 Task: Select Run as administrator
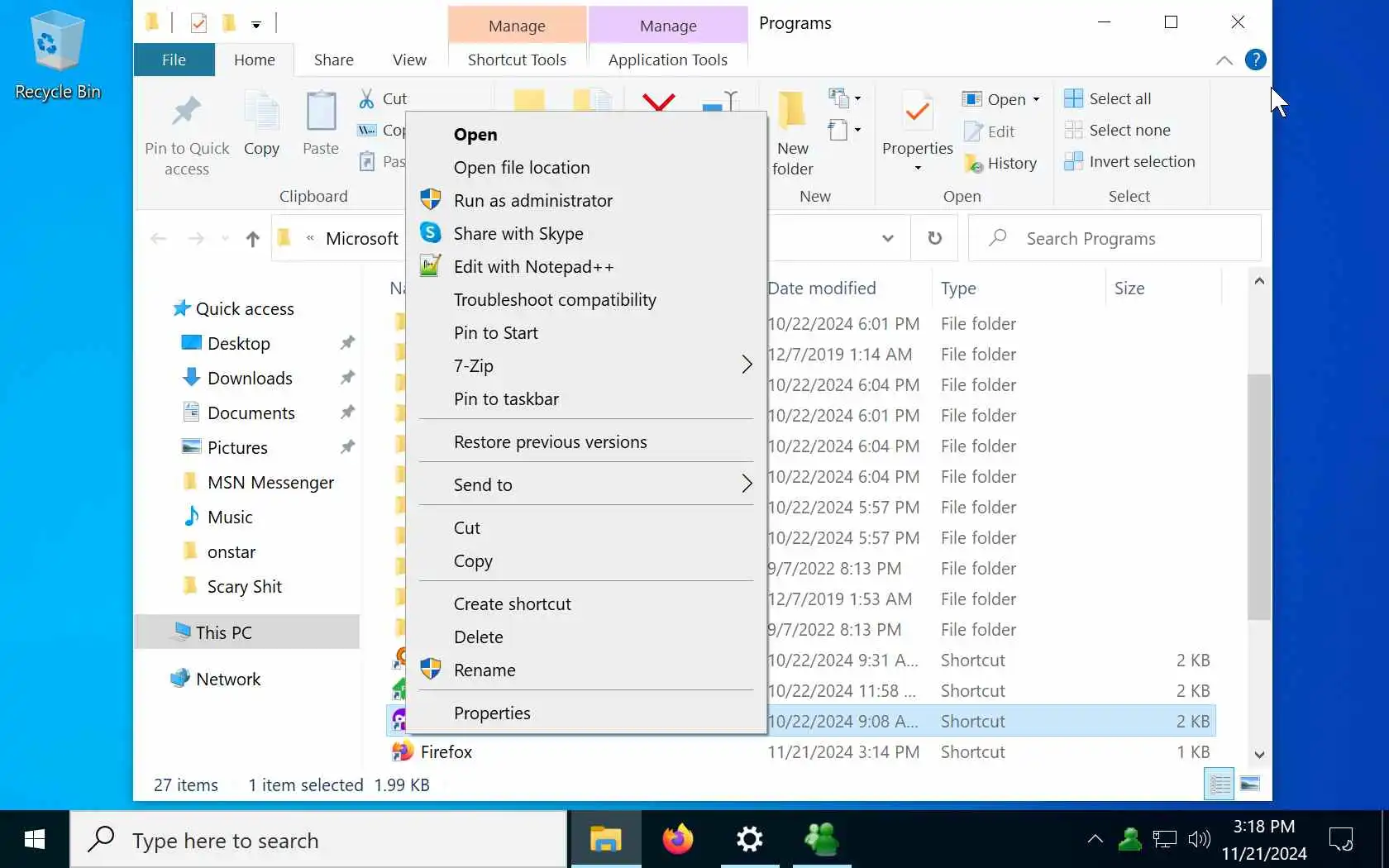click(586, 200)
